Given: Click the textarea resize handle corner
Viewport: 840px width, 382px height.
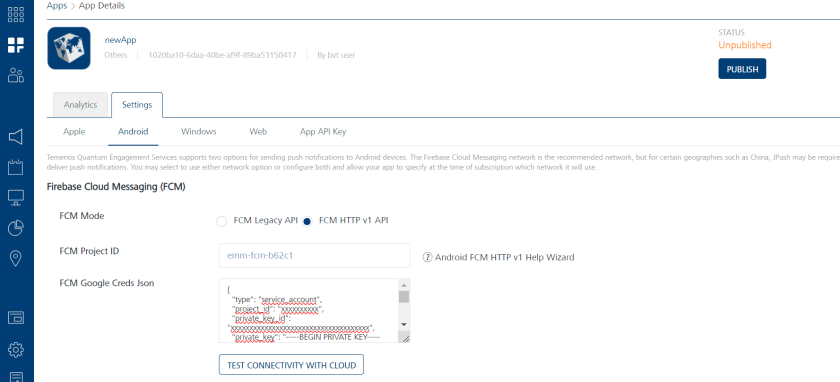Looking at the screenshot, I should click(x=404, y=338).
